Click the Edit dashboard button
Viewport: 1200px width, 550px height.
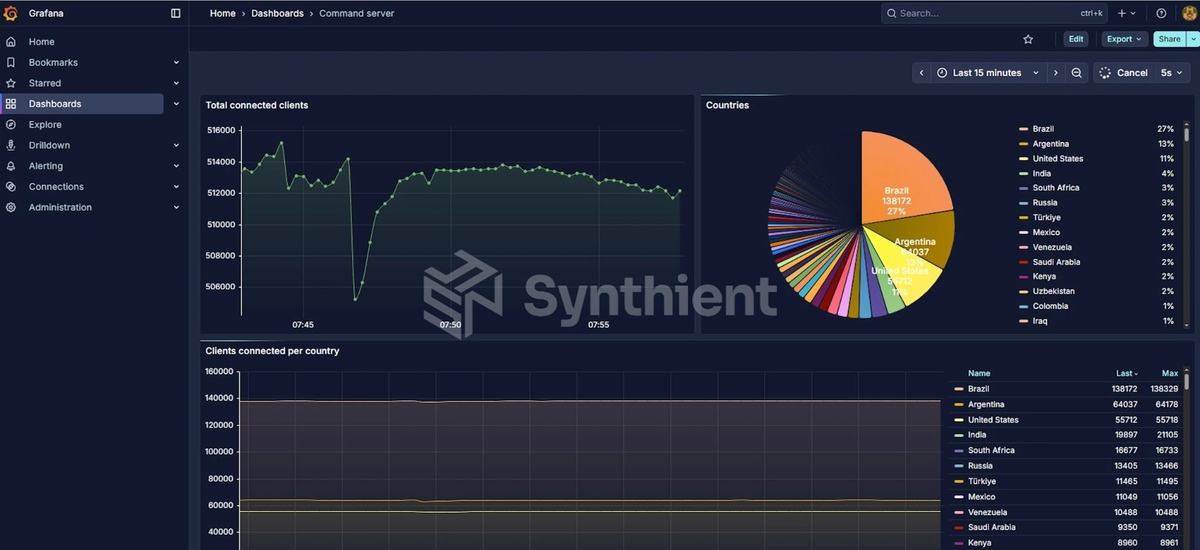click(x=1075, y=39)
